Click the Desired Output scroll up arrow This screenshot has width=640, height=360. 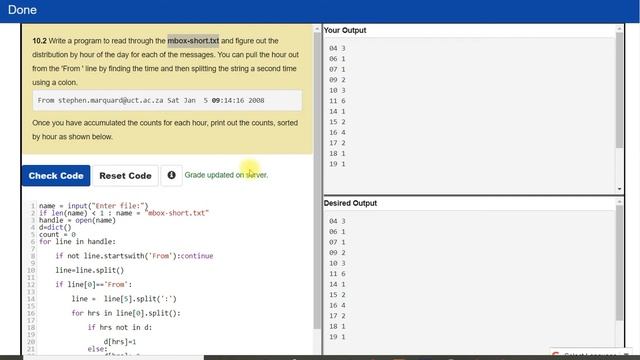619,202
